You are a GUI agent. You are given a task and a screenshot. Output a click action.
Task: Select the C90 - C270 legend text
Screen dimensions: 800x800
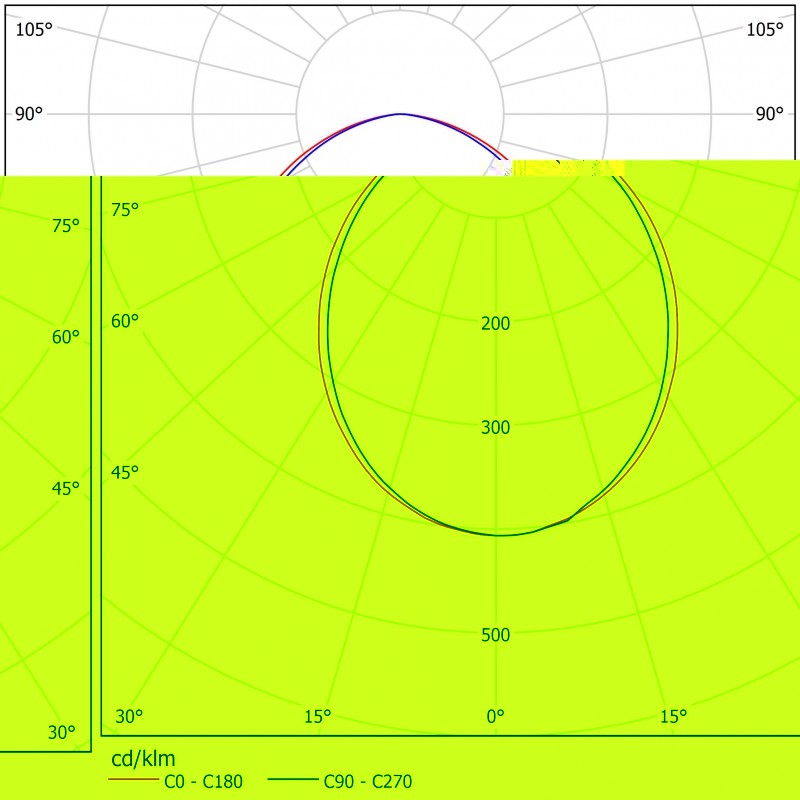[367, 782]
